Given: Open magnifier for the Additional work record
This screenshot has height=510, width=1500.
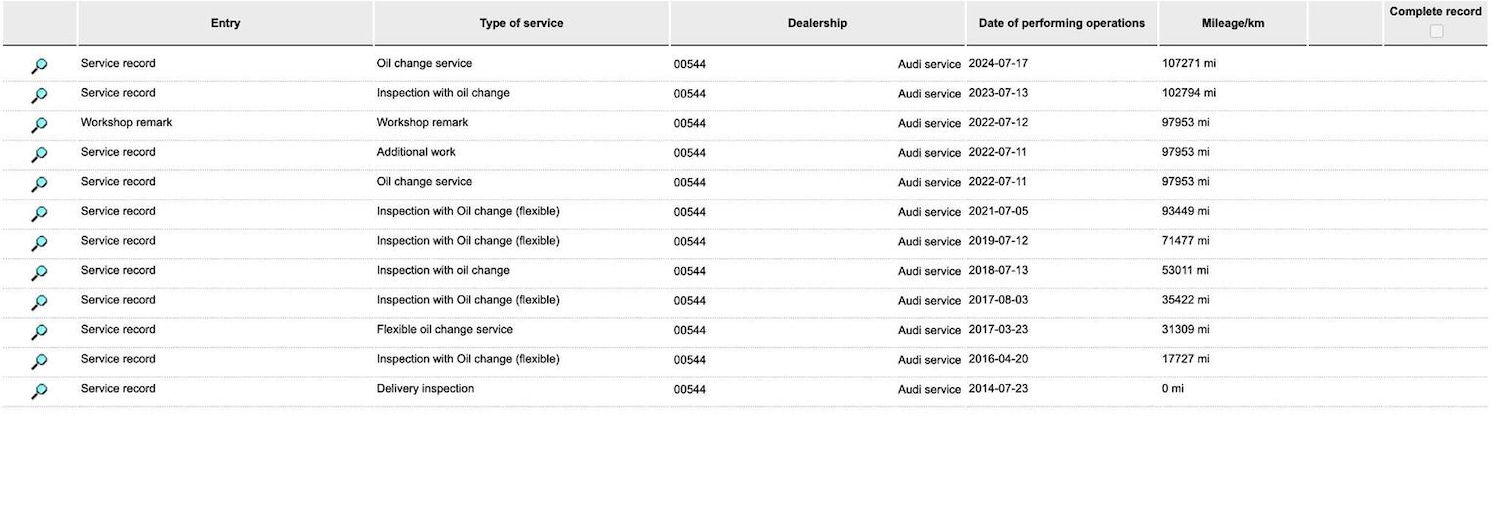Looking at the screenshot, I should (39, 154).
